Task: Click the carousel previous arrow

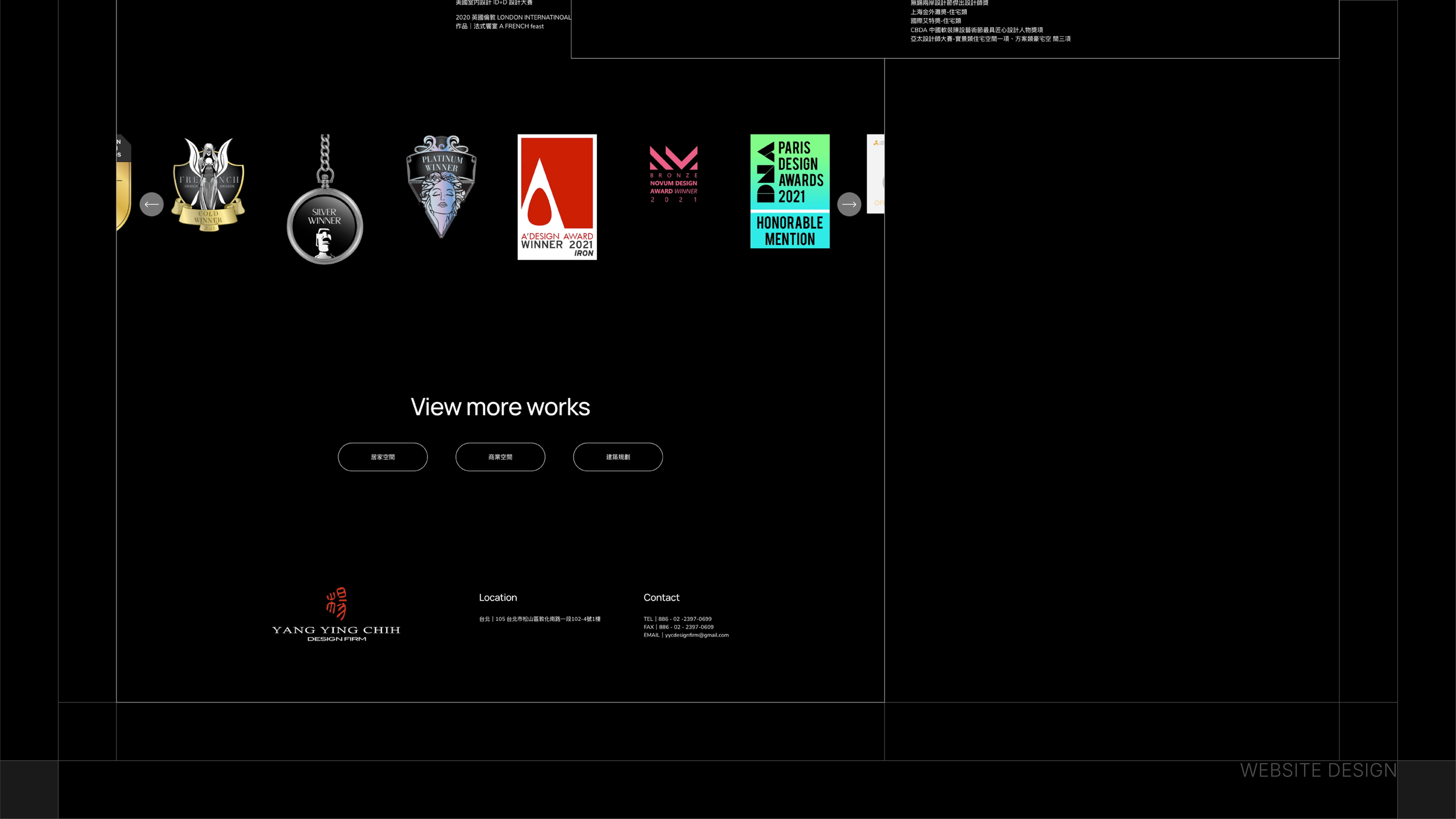Action: 151,204
